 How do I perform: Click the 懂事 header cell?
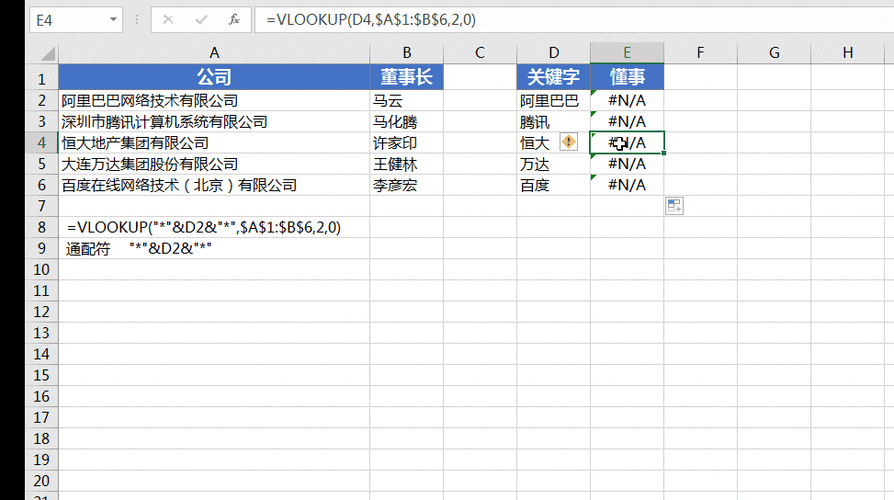point(627,77)
